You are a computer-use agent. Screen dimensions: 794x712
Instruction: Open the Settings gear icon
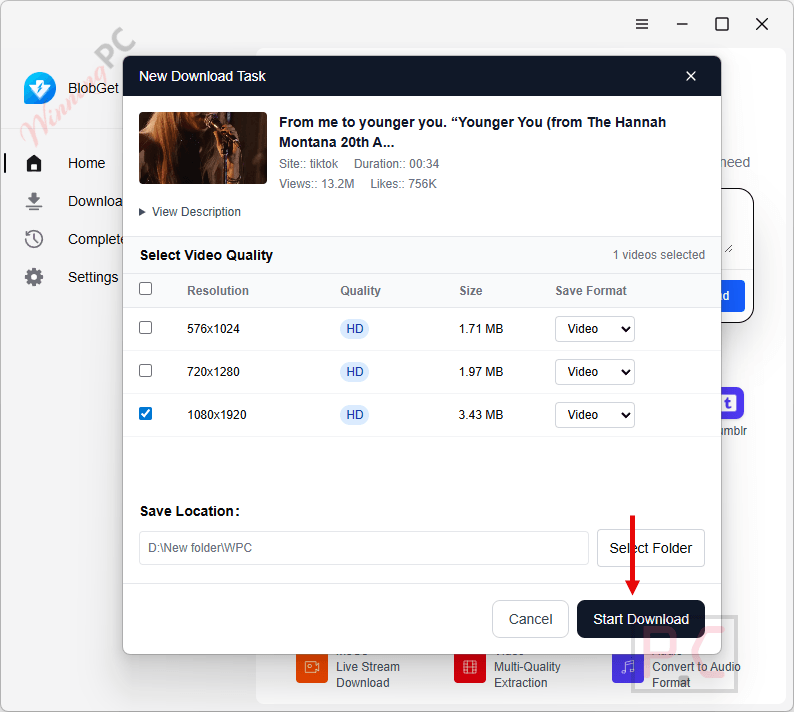(x=34, y=277)
